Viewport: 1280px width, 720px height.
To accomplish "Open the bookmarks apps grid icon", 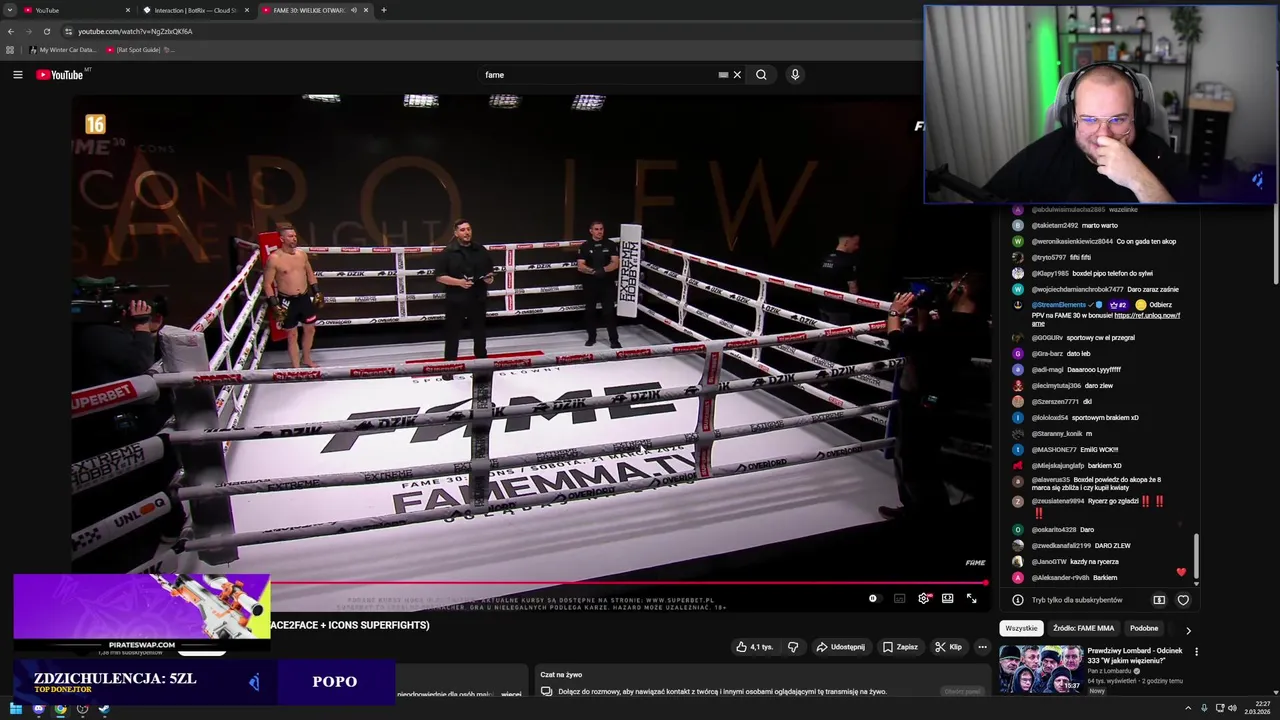I will click(10, 50).
